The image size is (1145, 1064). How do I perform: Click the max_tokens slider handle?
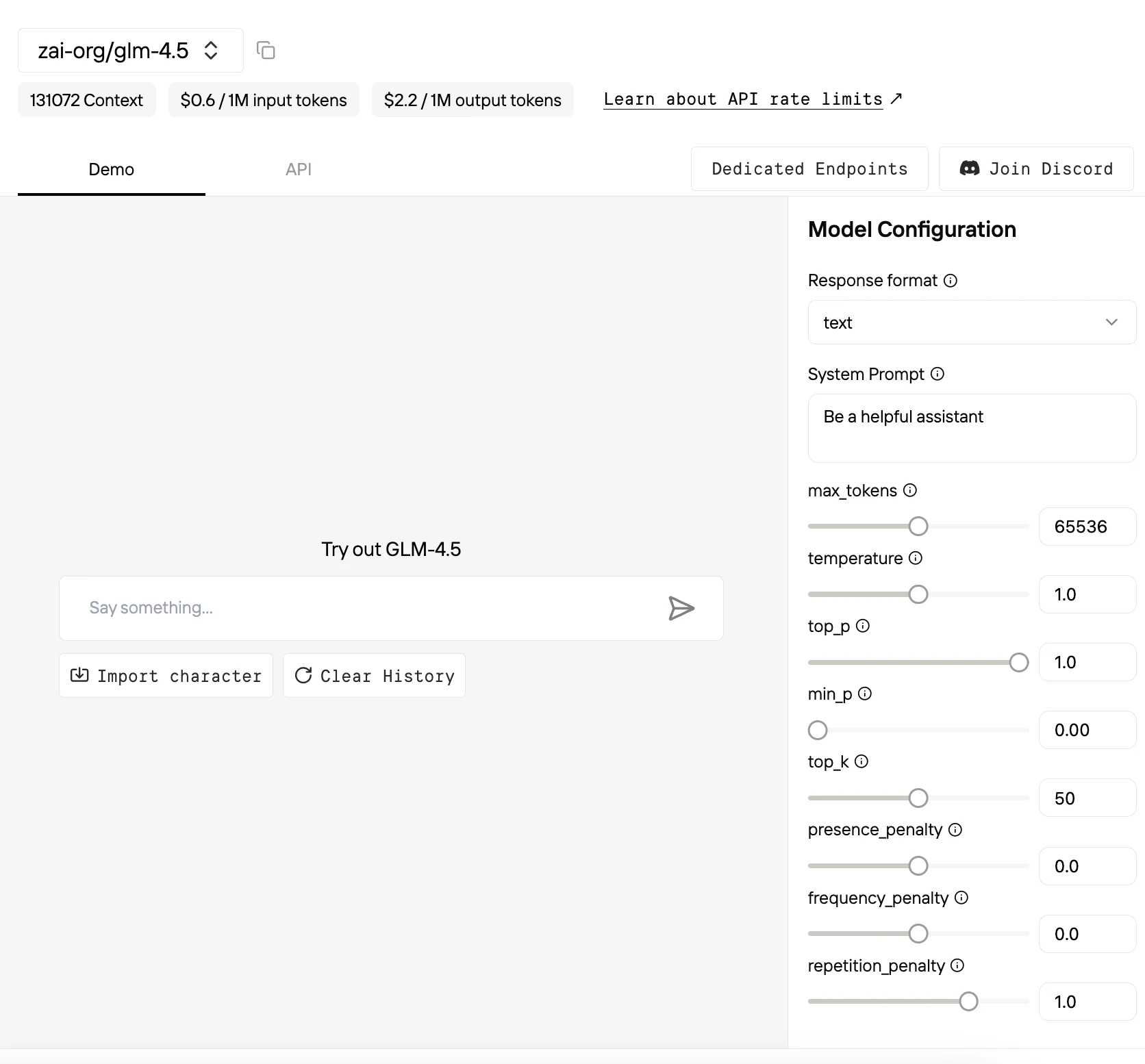pyautogui.click(x=918, y=527)
